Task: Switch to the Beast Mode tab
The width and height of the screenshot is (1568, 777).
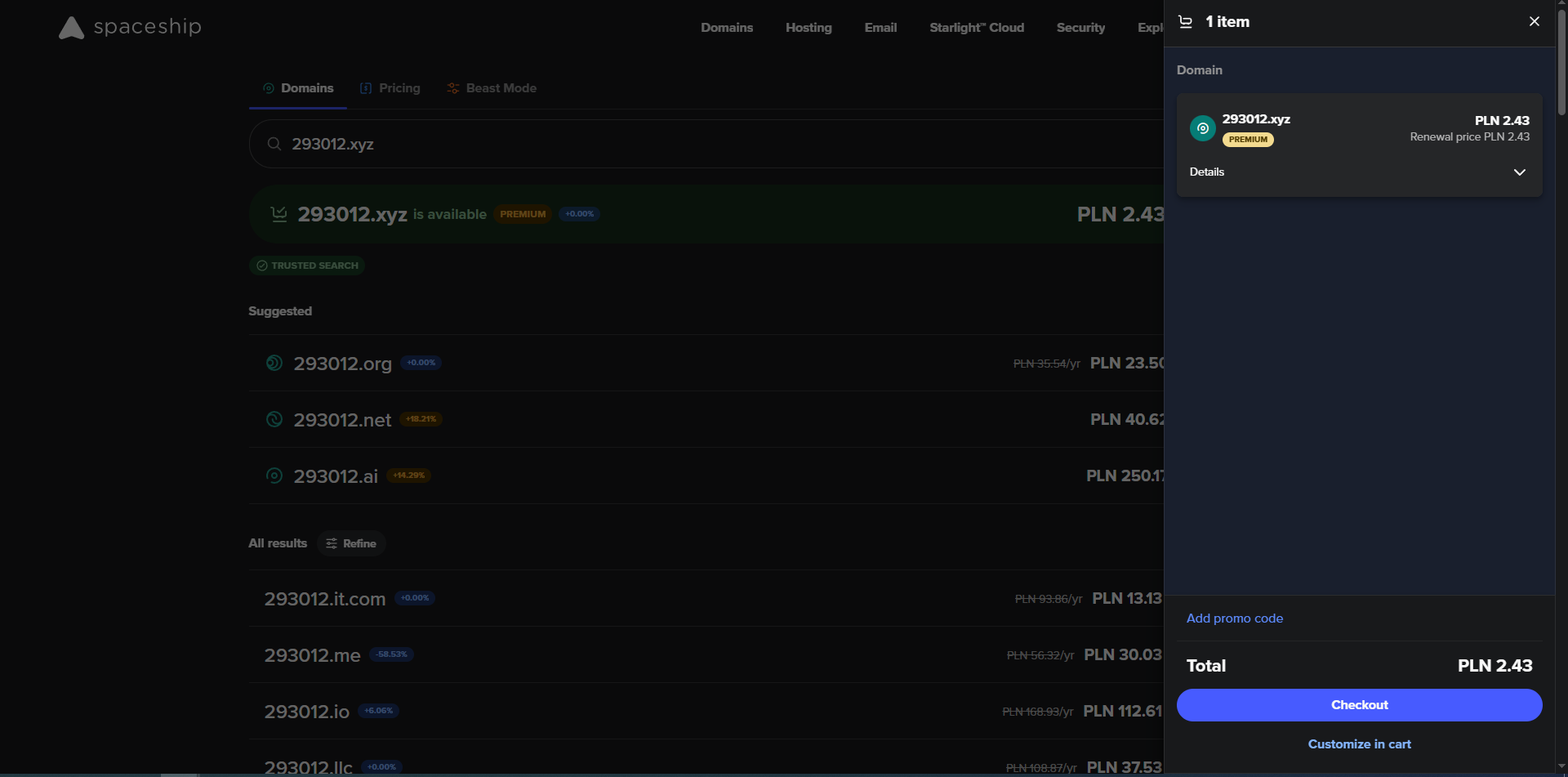Action: [492, 88]
